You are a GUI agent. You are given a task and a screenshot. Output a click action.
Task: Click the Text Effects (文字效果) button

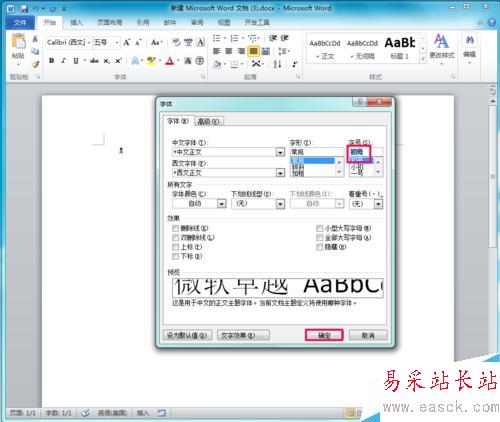[x=243, y=335]
